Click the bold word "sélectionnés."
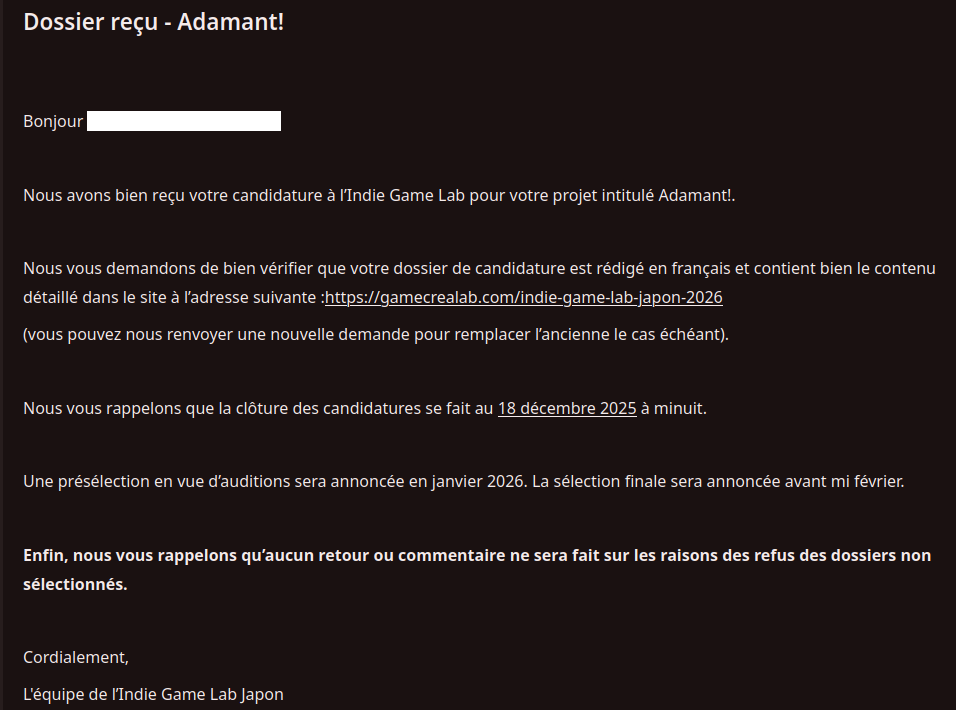Image resolution: width=956 pixels, height=710 pixels. click(75, 584)
